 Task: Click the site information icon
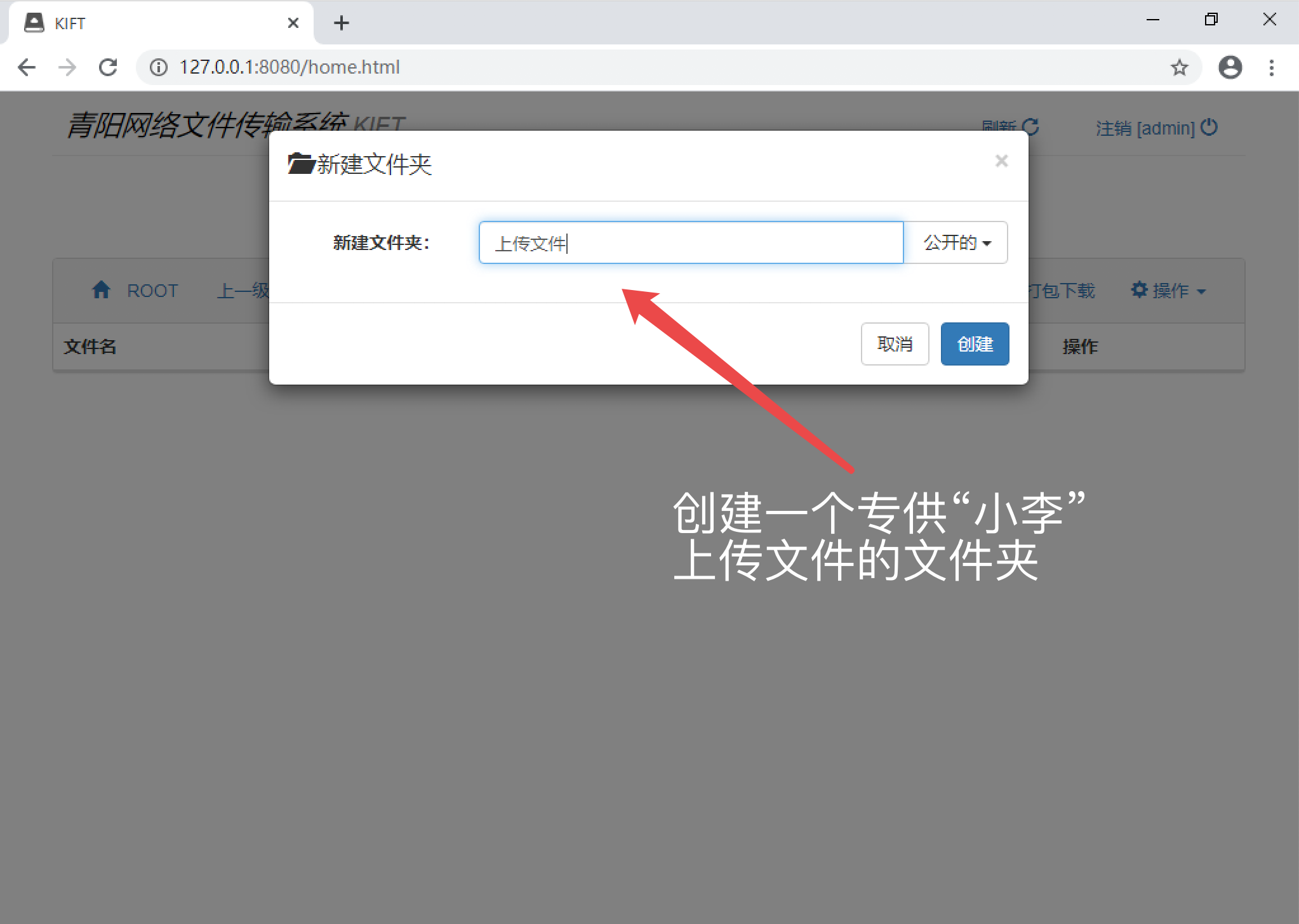pos(159,67)
